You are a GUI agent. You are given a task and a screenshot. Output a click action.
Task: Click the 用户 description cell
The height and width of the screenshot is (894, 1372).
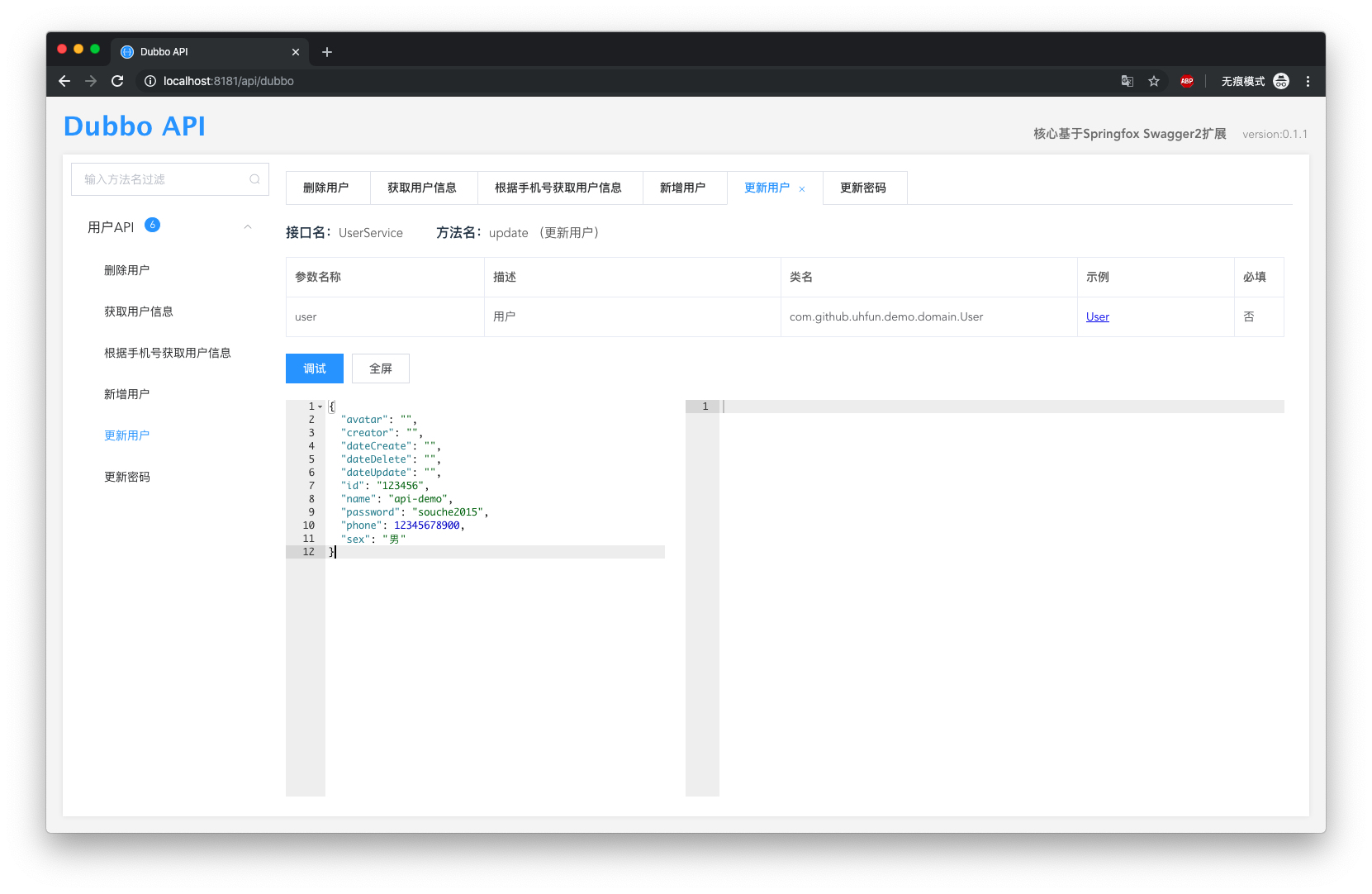click(x=633, y=316)
